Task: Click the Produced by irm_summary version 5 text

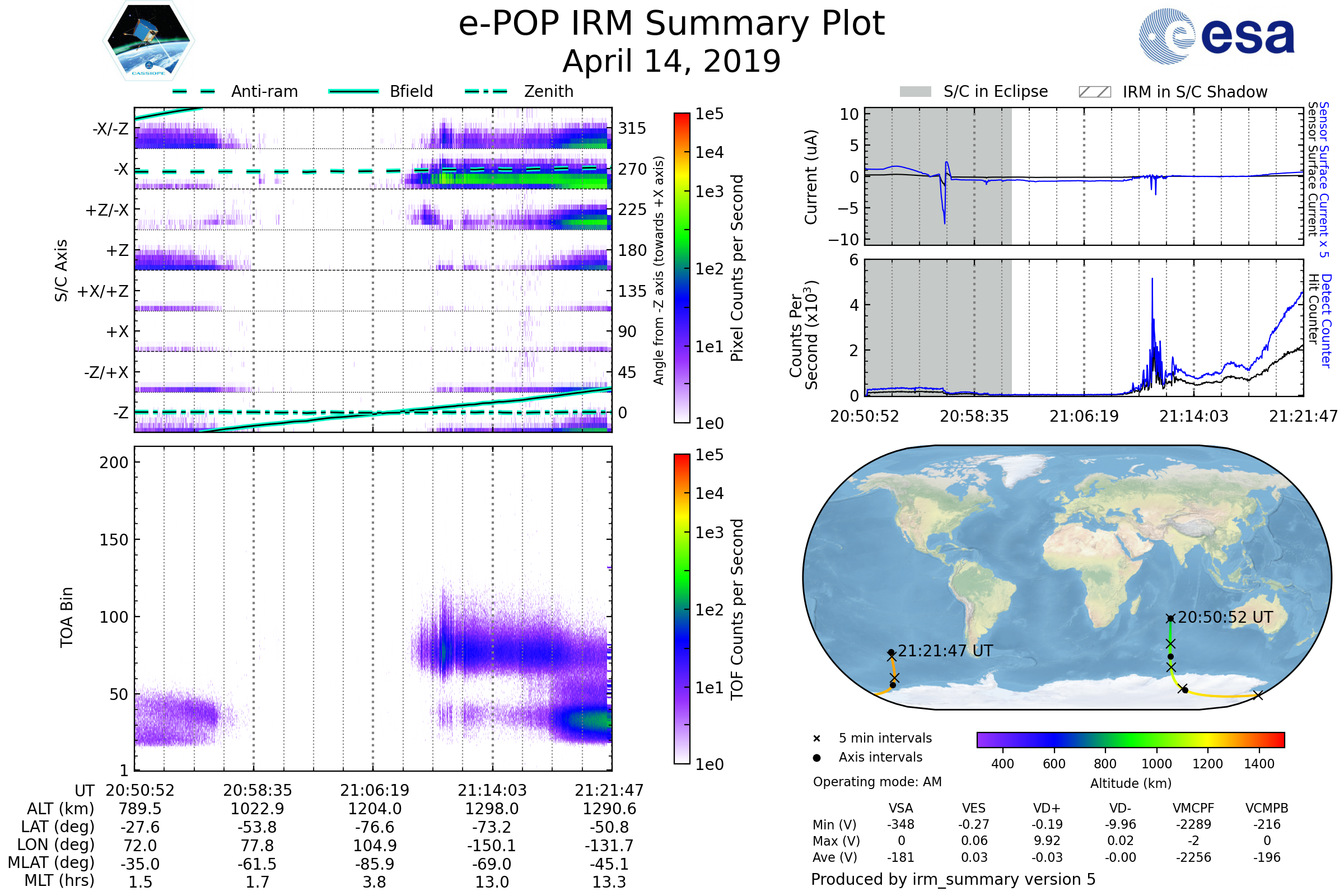Action: click(953, 879)
